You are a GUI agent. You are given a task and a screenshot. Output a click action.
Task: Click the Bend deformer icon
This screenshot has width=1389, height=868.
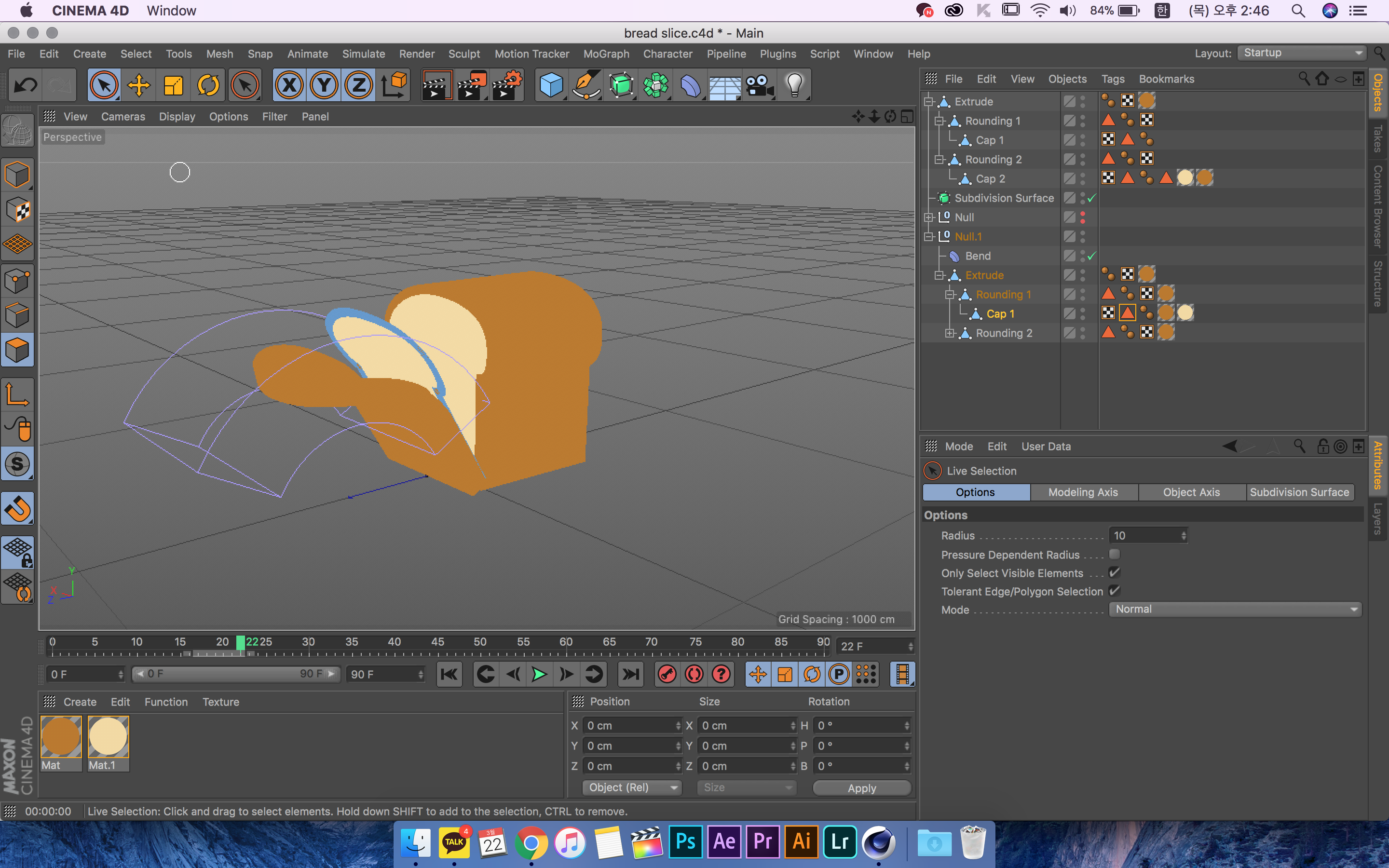[691, 85]
